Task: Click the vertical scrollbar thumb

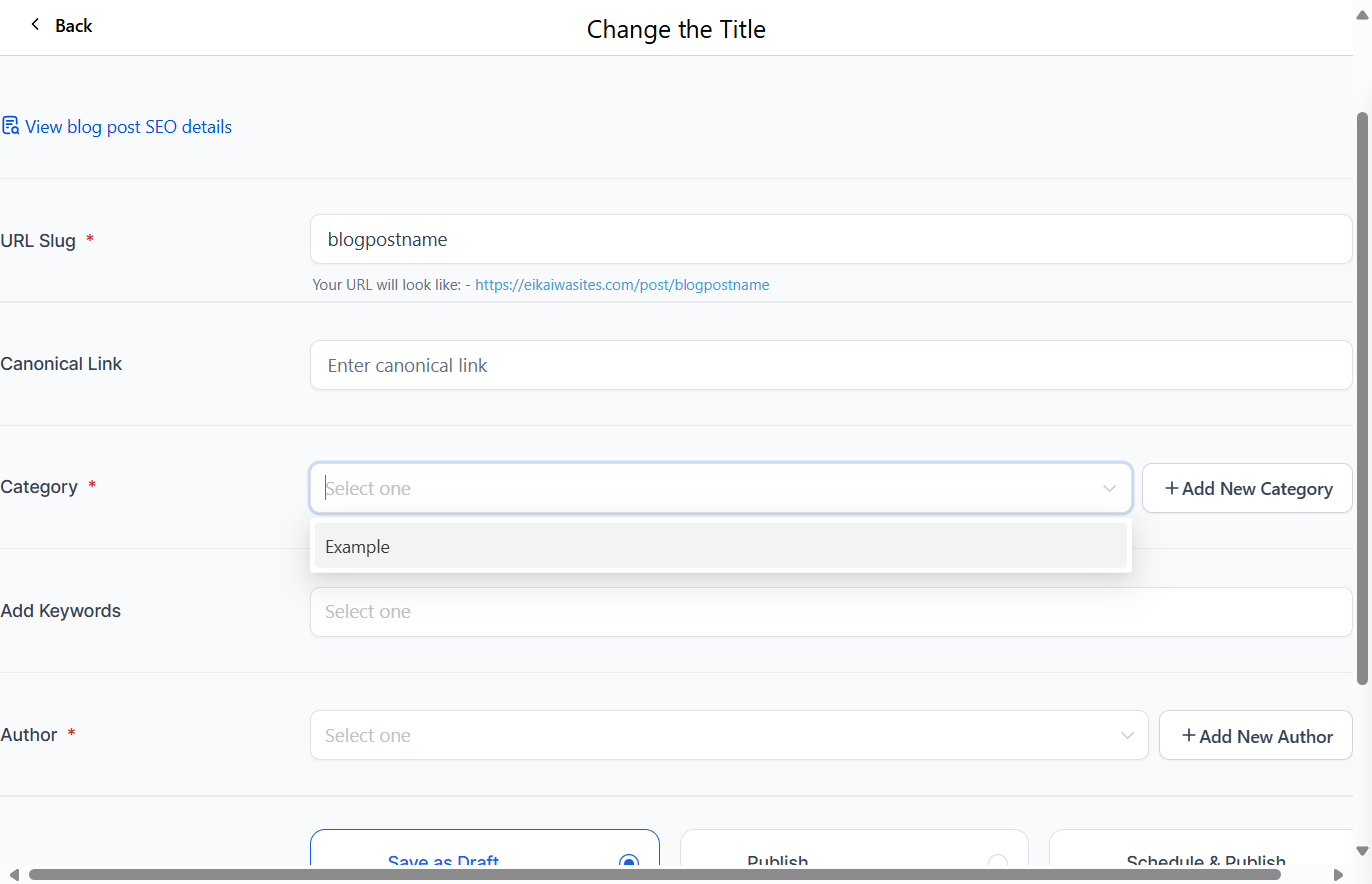Action: tap(1362, 399)
